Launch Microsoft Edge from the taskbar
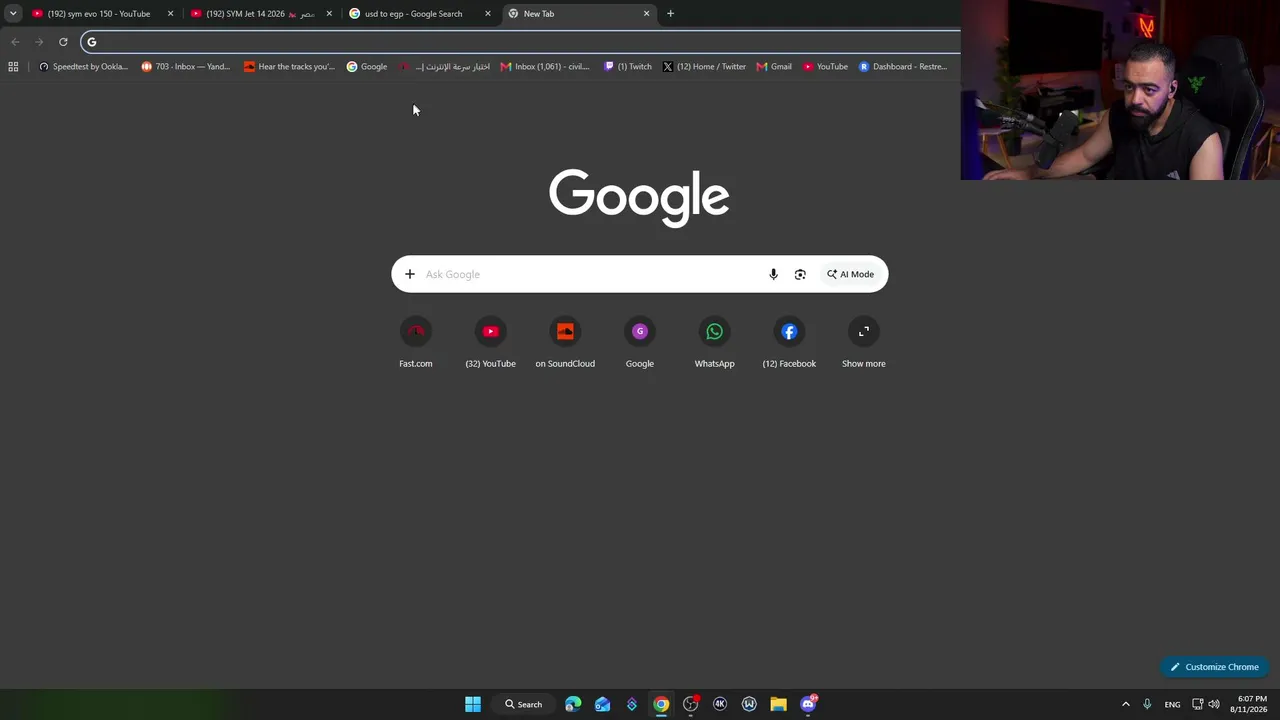This screenshot has height=720, width=1280. coord(573,704)
